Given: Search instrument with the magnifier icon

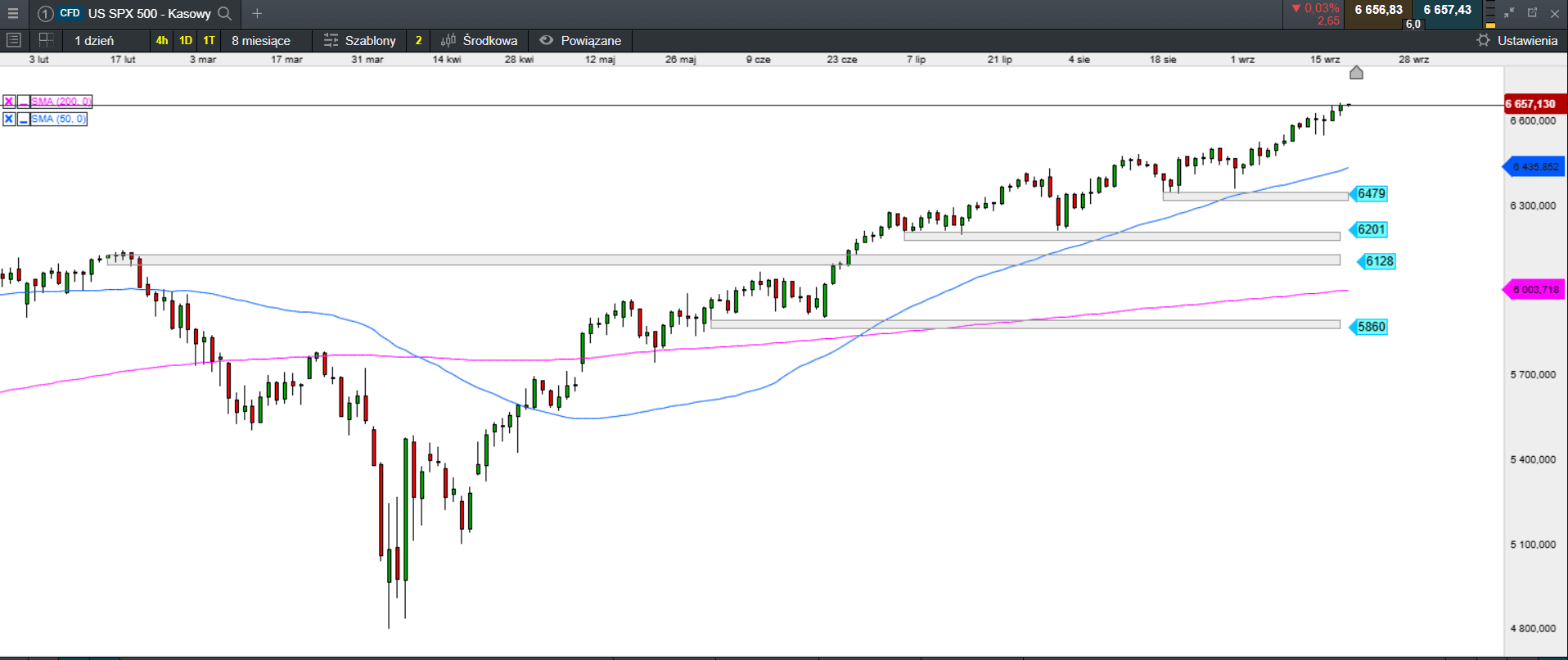Looking at the screenshot, I should pos(225,13).
